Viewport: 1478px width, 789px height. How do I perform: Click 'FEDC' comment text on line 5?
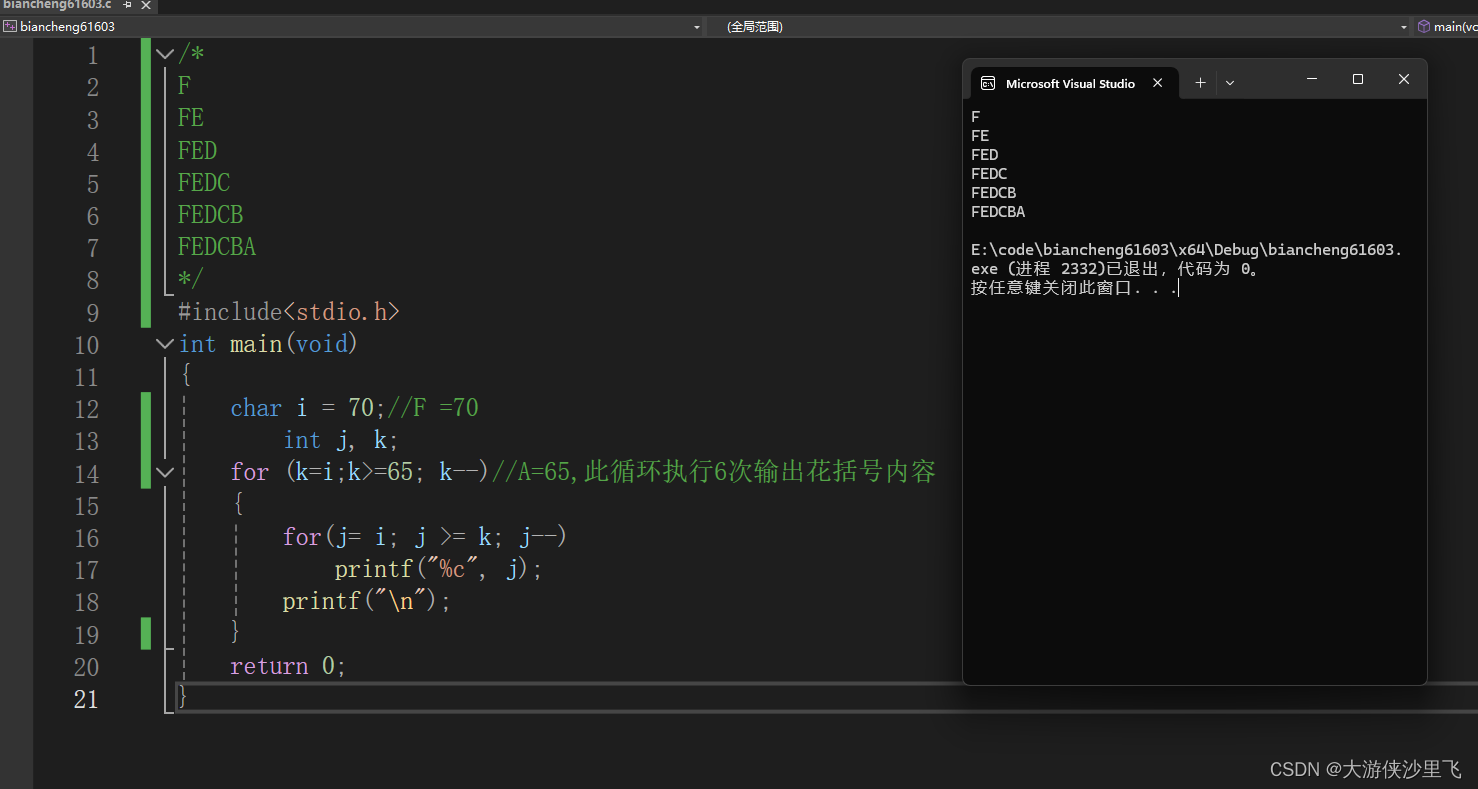coord(204,183)
